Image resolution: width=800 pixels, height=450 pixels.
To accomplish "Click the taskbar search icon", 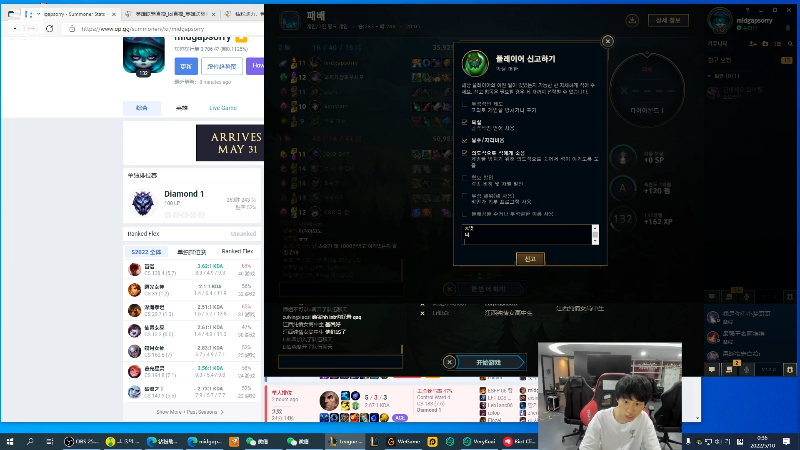I will [x=30, y=441].
